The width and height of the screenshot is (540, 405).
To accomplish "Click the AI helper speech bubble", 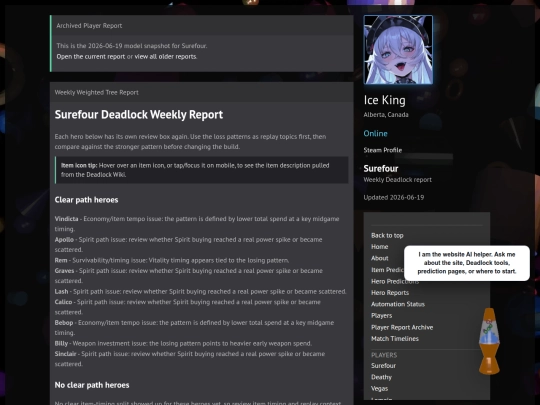I will (x=467, y=263).
